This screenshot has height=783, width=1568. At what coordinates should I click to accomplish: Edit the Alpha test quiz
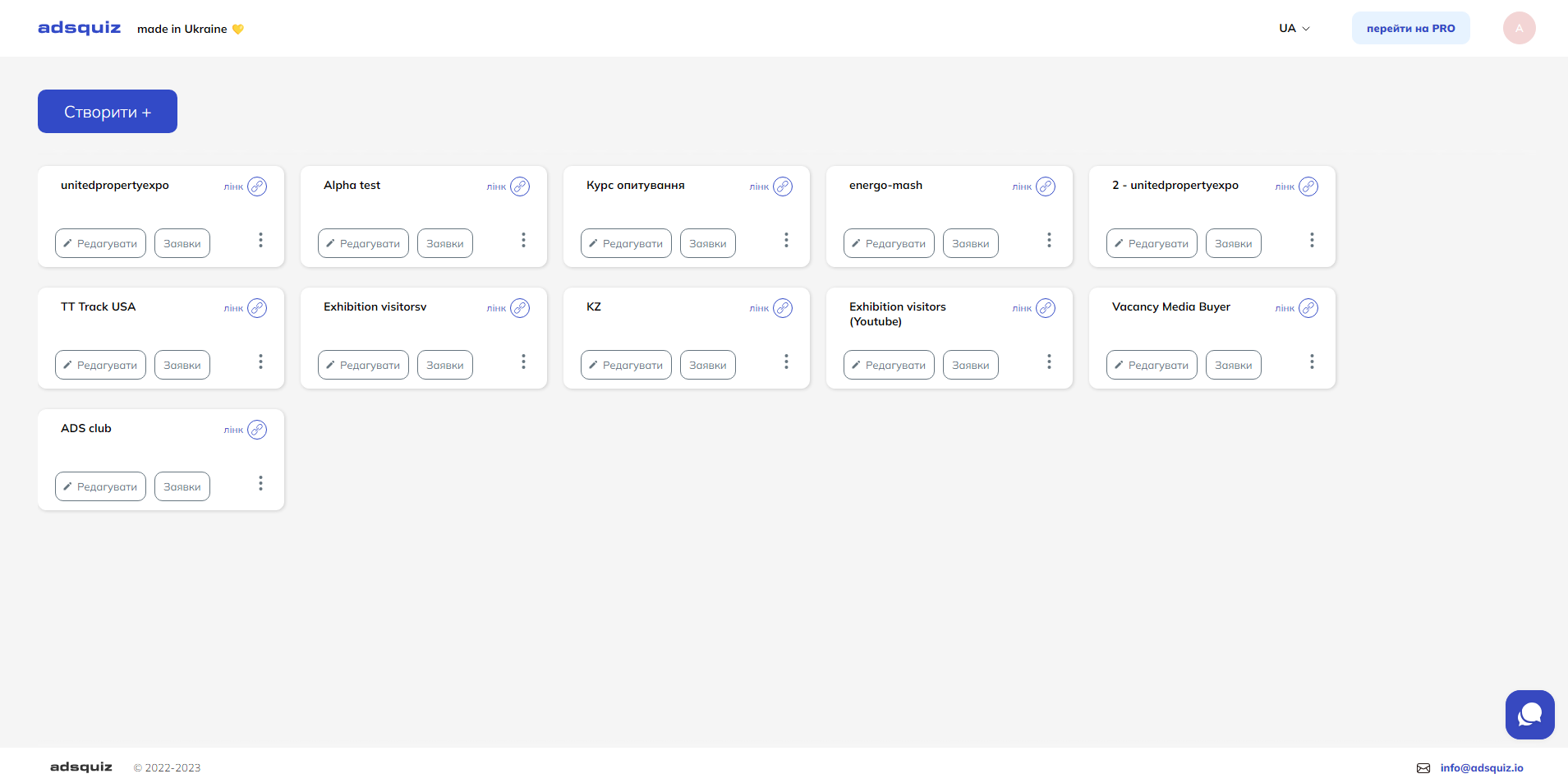[x=363, y=243]
